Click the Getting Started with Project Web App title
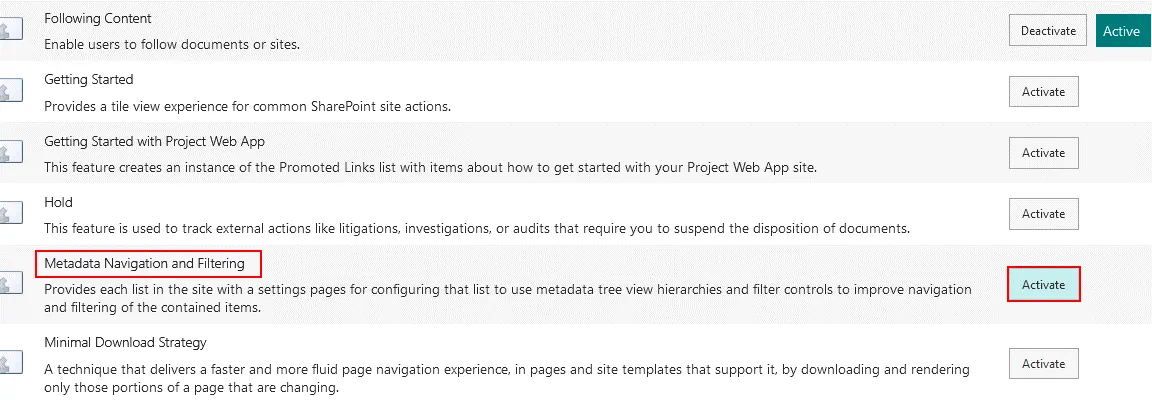 pyautogui.click(x=154, y=141)
